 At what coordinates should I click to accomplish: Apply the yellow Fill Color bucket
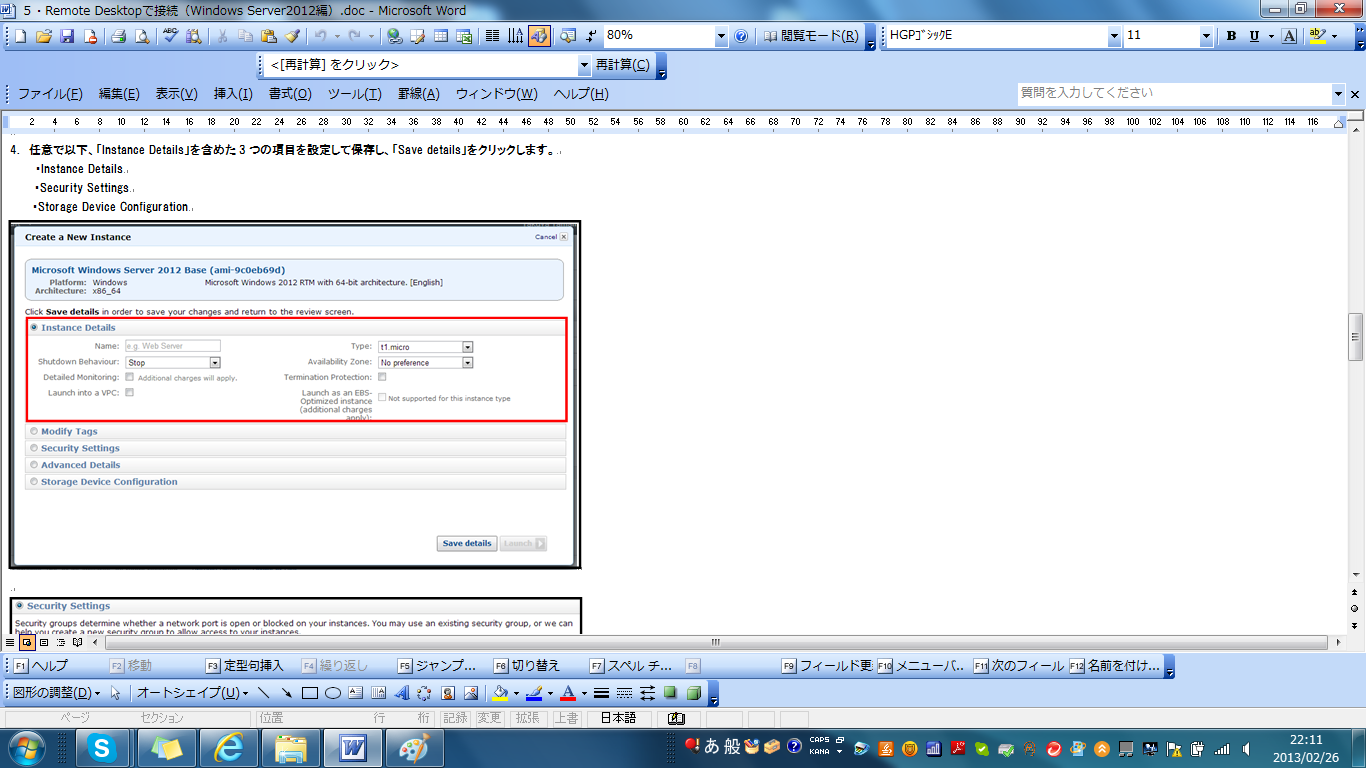pyautogui.click(x=502, y=692)
